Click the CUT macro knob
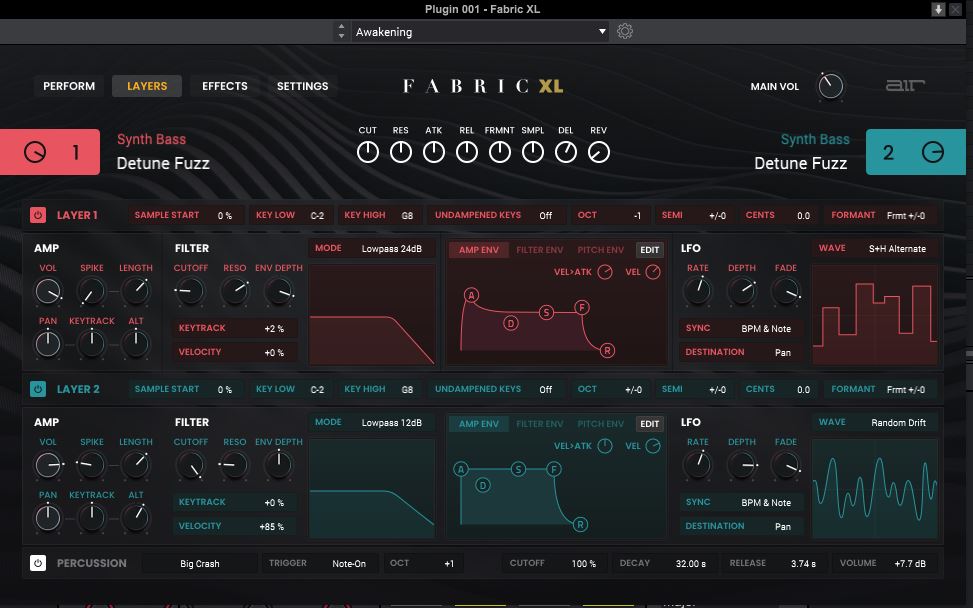The width and height of the screenshot is (973, 608). 367,152
